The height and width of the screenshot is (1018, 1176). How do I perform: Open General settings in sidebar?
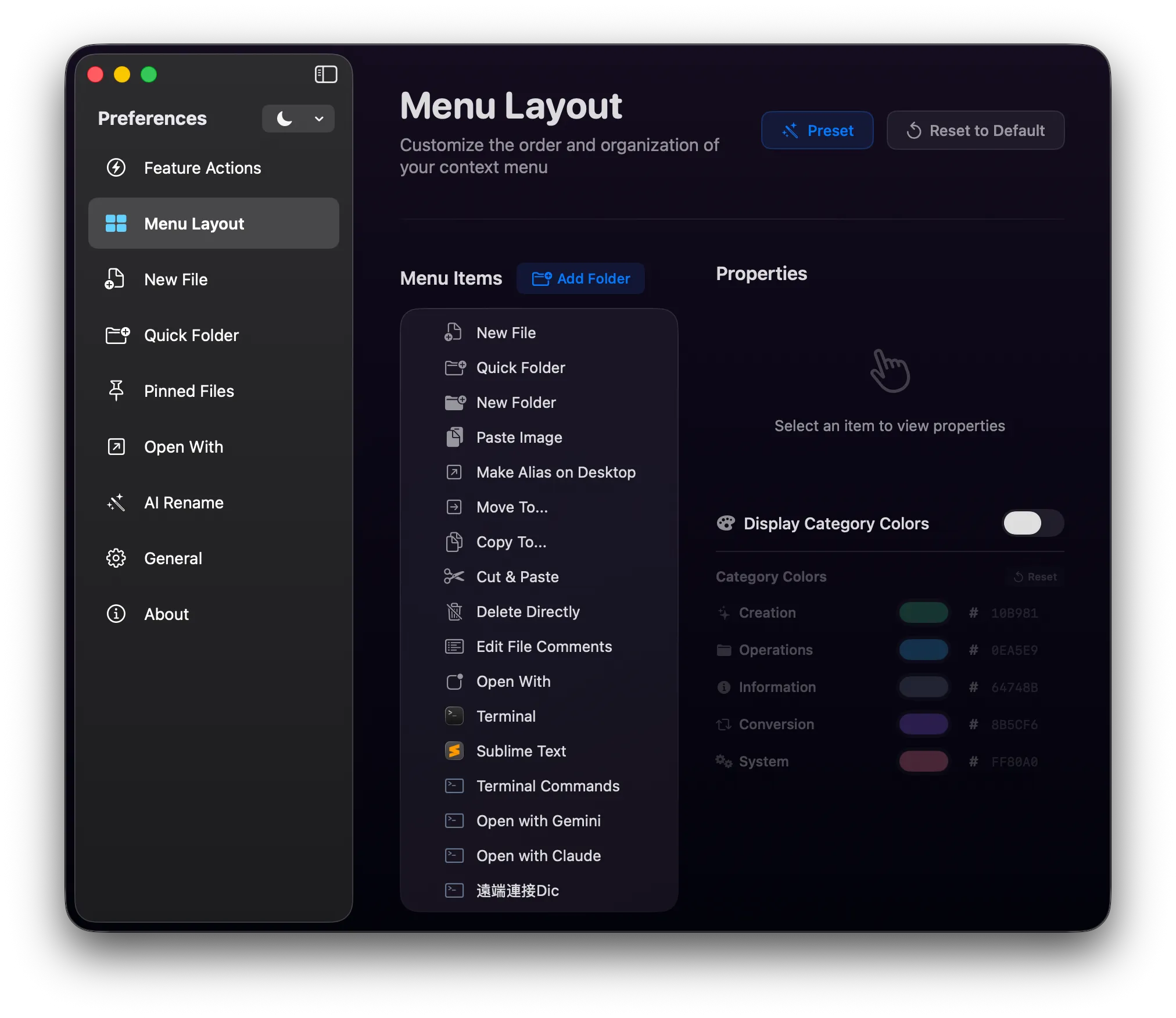213,558
